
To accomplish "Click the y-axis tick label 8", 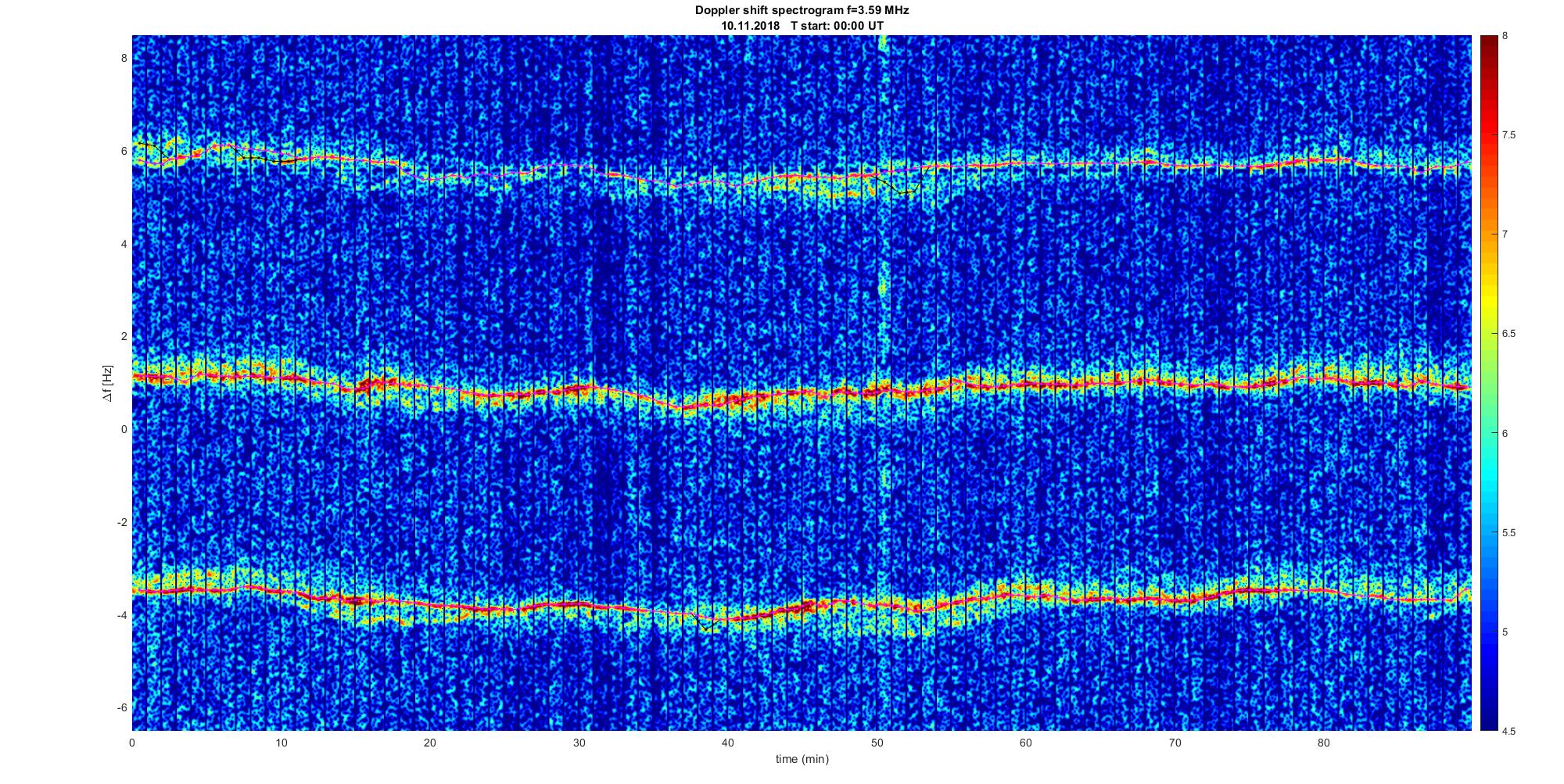I will pos(123,58).
